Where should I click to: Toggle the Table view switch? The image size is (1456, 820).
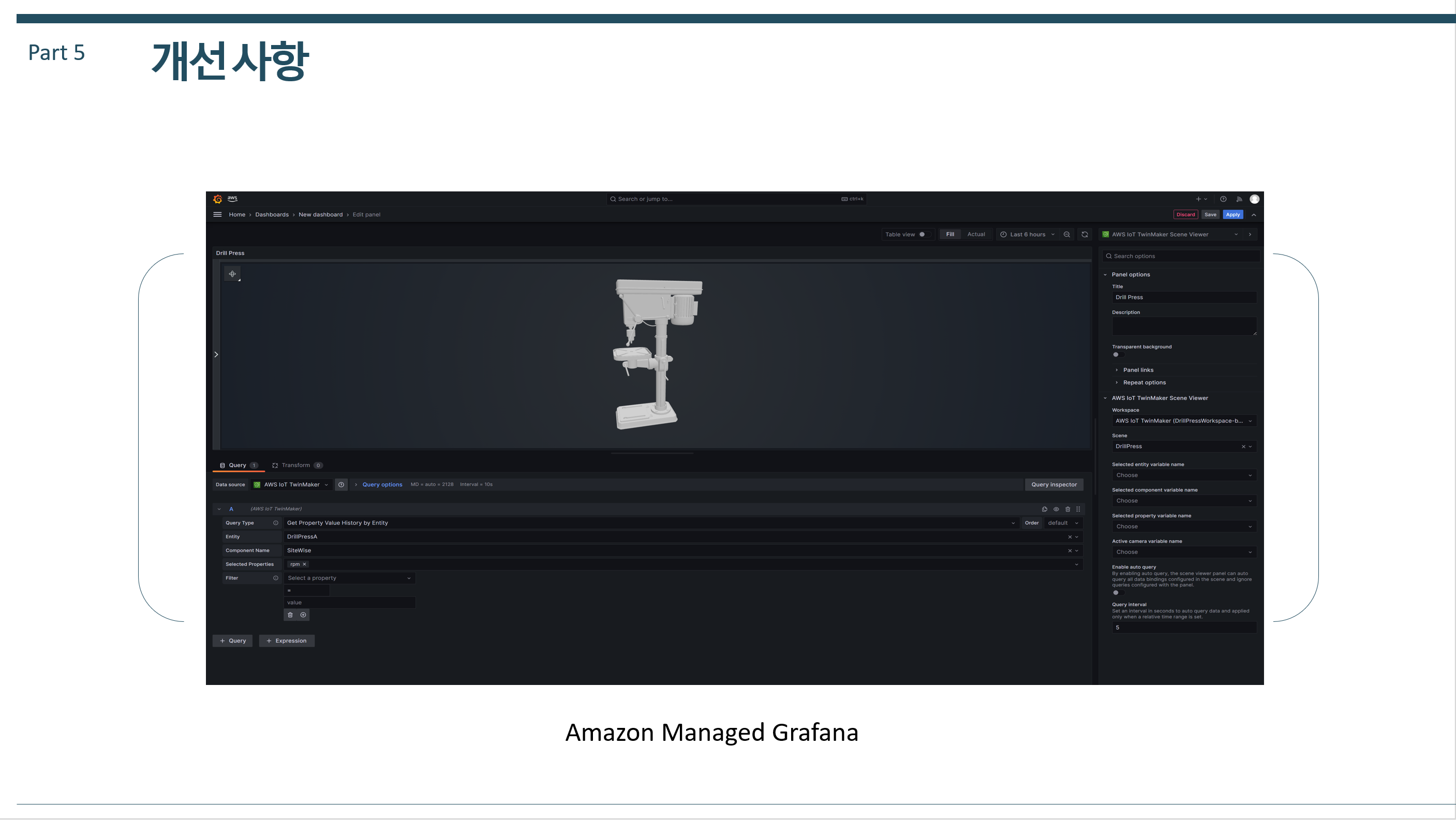point(924,234)
